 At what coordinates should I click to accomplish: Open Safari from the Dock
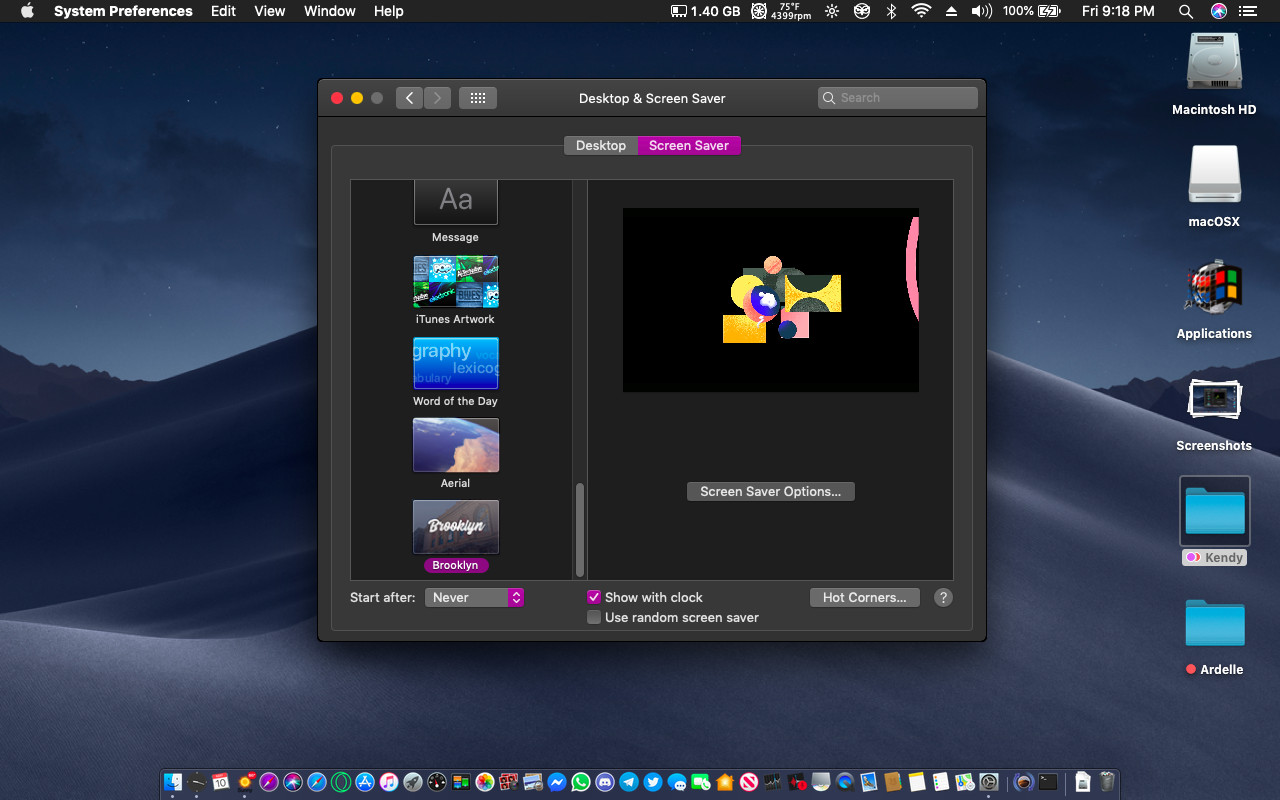coord(317,782)
